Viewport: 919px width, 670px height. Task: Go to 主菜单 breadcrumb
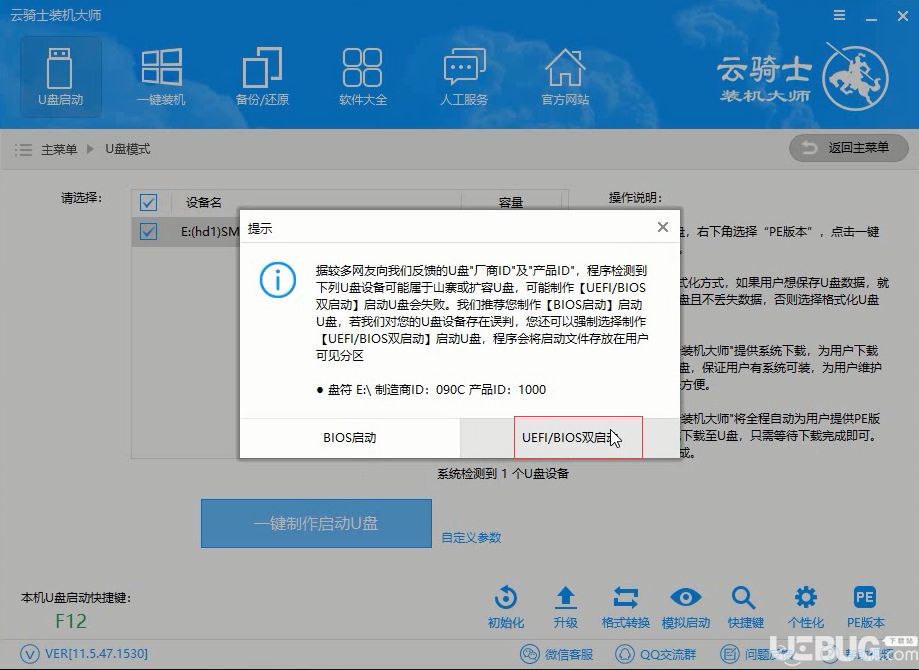59,149
